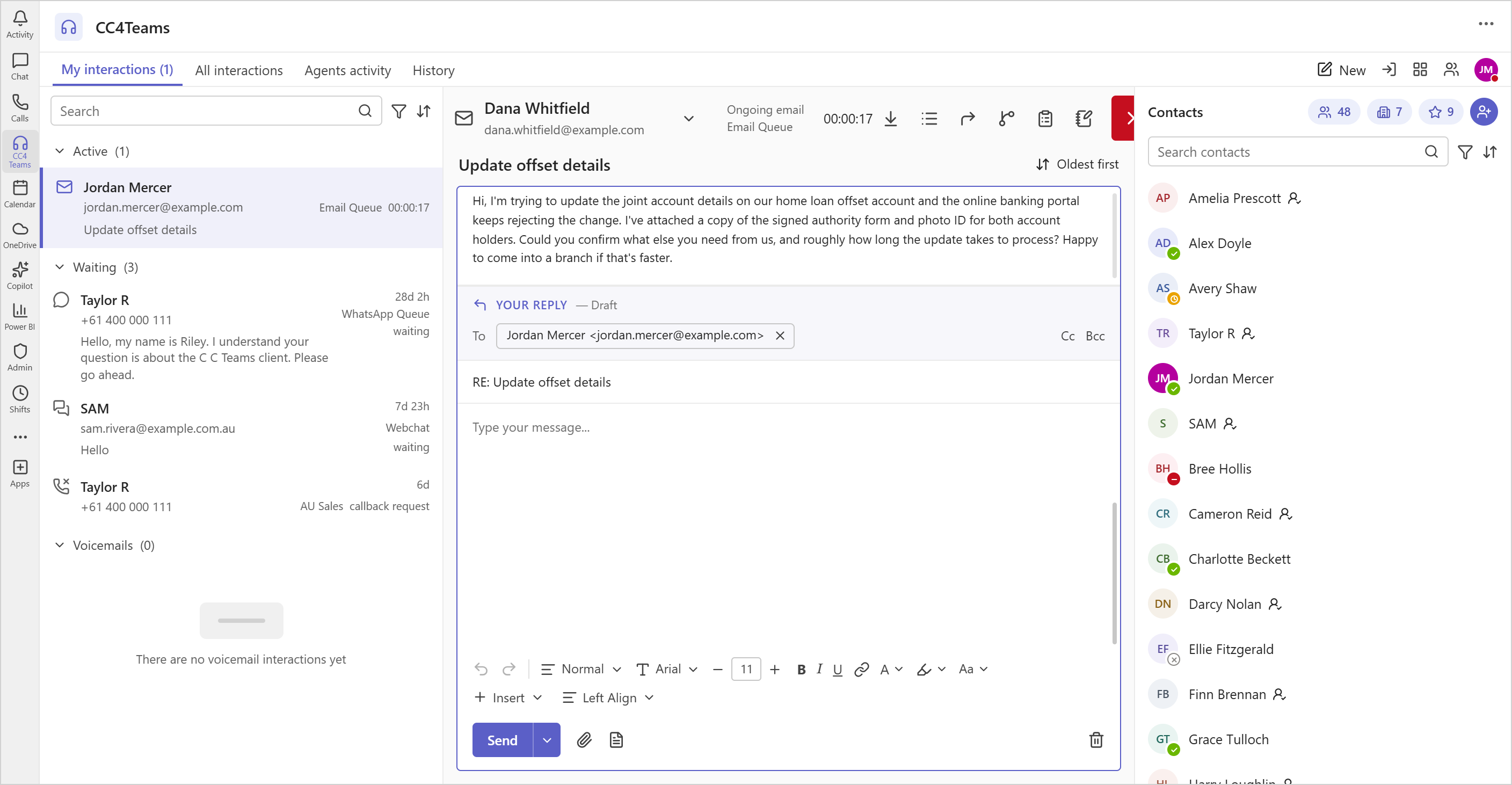Open the clipboard notes icon
The width and height of the screenshot is (1512, 785).
1045,119
